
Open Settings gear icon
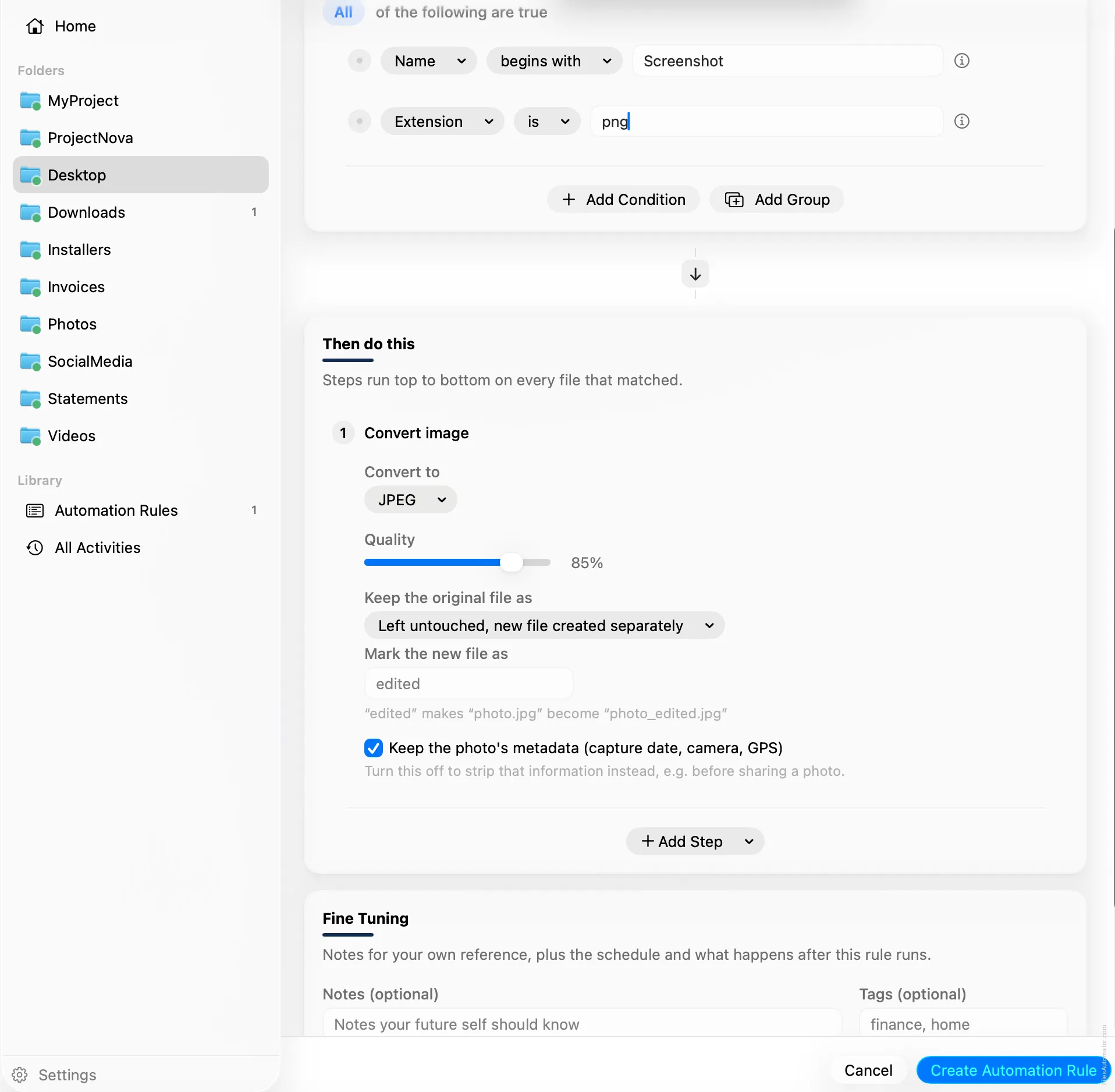click(20, 1075)
